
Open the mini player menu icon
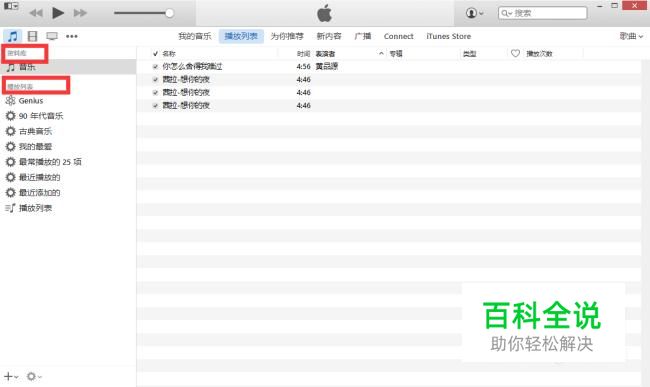coord(11,6)
